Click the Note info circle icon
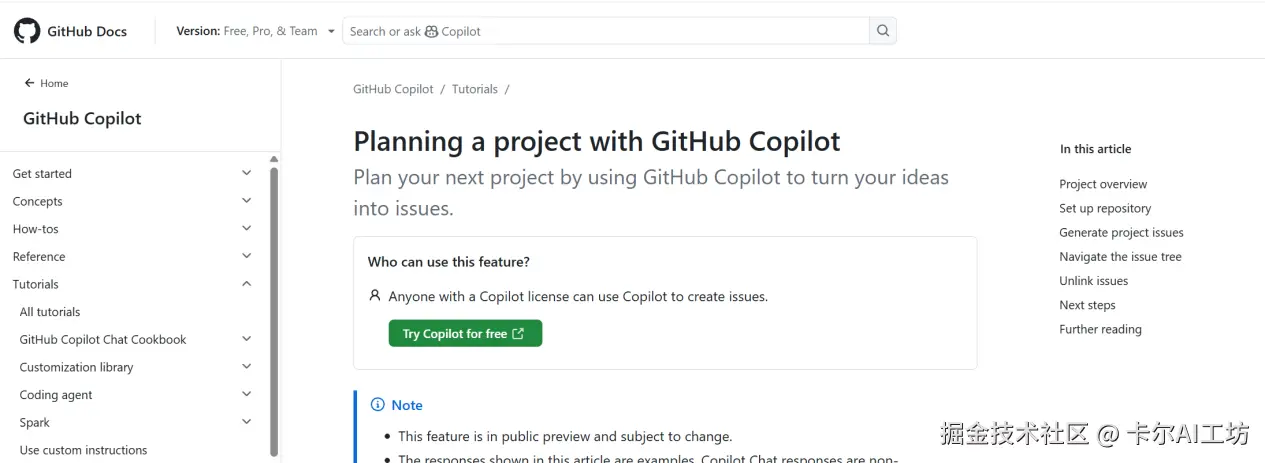This screenshot has width=1265, height=463. [x=377, y=405]
